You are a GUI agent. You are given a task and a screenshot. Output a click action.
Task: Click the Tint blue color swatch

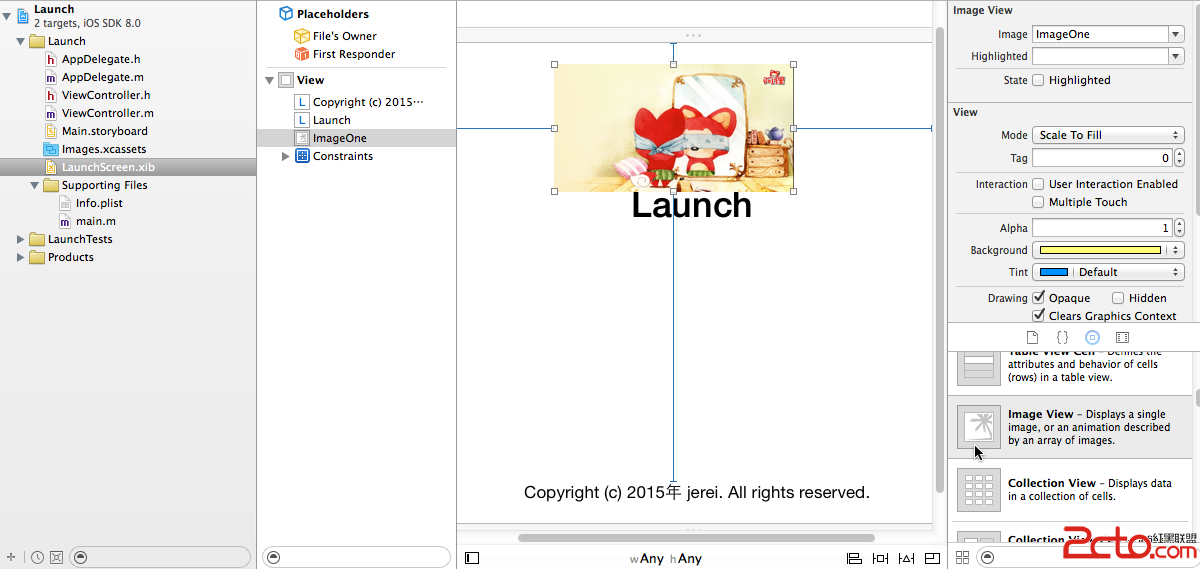click(x=1054, y=272)
